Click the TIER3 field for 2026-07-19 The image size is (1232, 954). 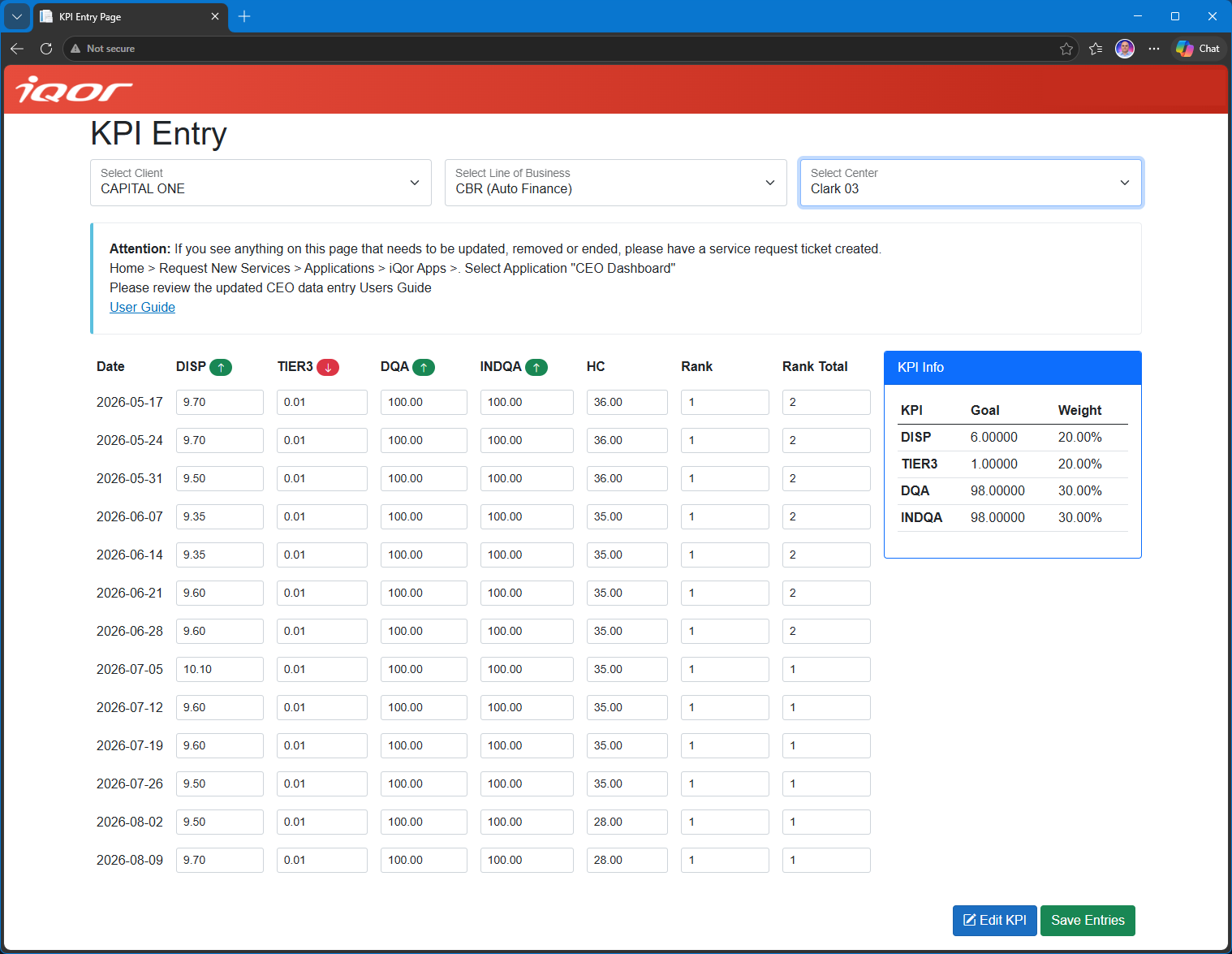pyautogui.click(x=322, y=745)
